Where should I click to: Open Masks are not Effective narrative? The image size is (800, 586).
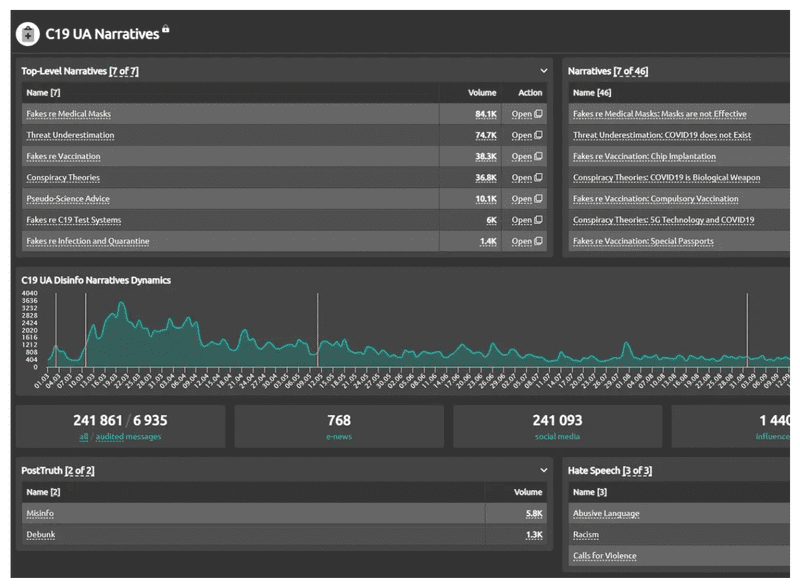point(659,114)
